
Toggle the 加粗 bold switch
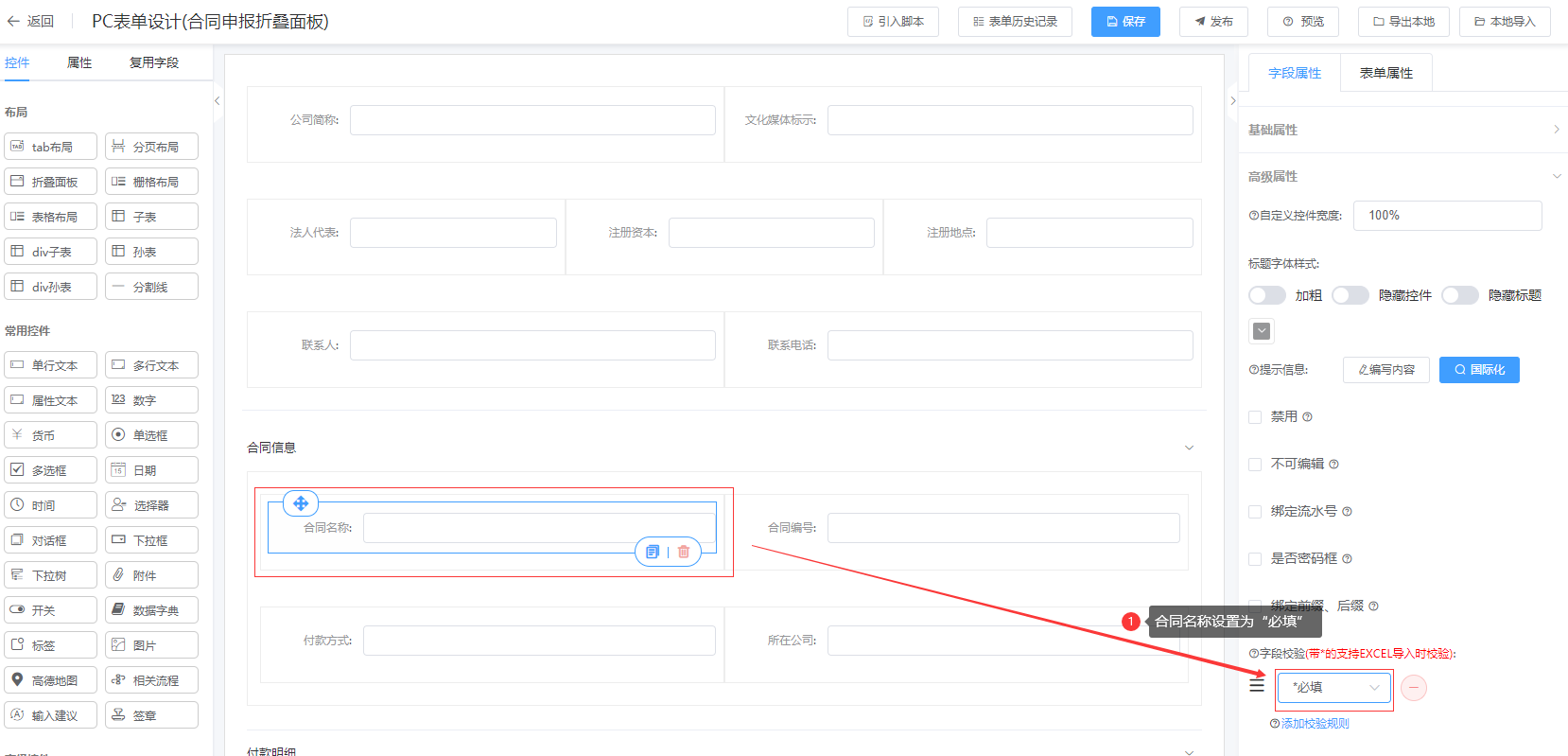[x=1267, y=295]
